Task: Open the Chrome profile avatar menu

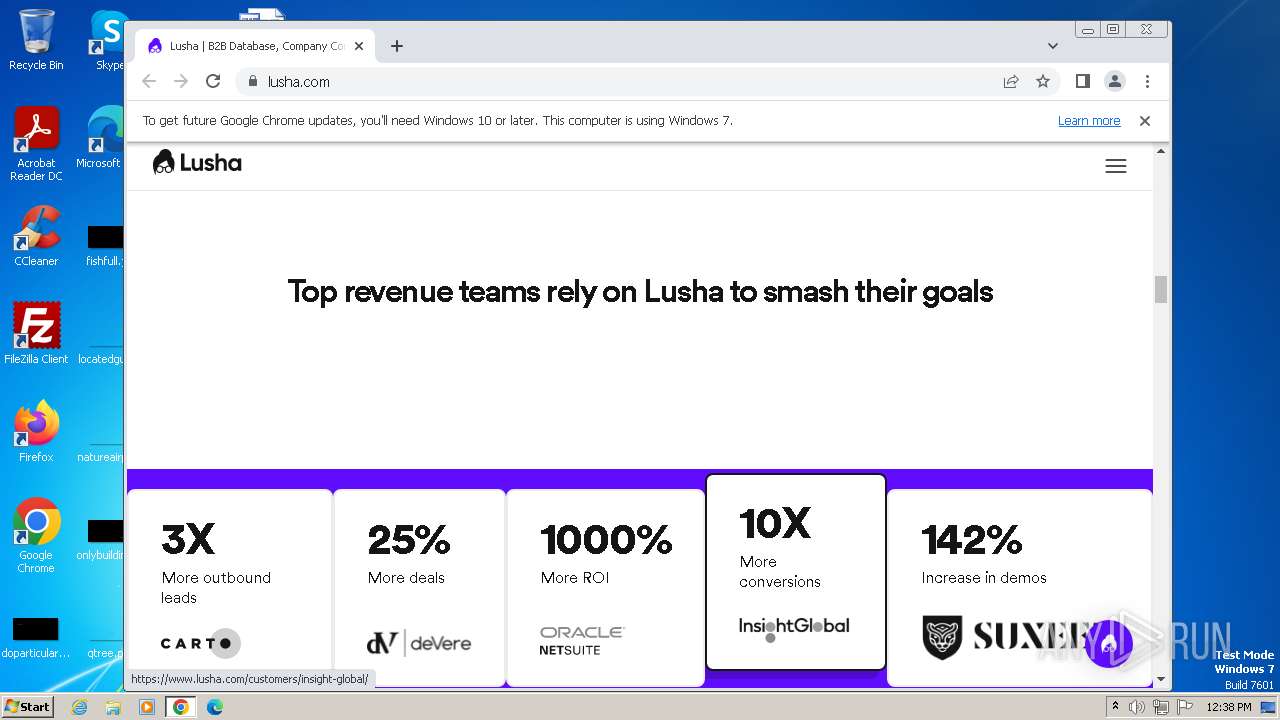Action: pos(1115,81)
